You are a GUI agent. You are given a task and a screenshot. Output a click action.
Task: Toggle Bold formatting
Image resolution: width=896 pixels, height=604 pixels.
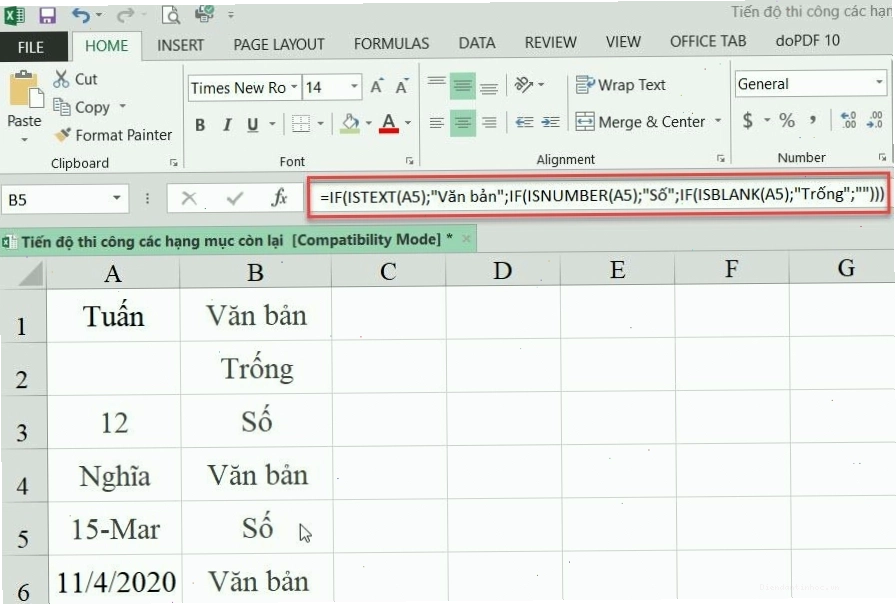pos(199,125)
